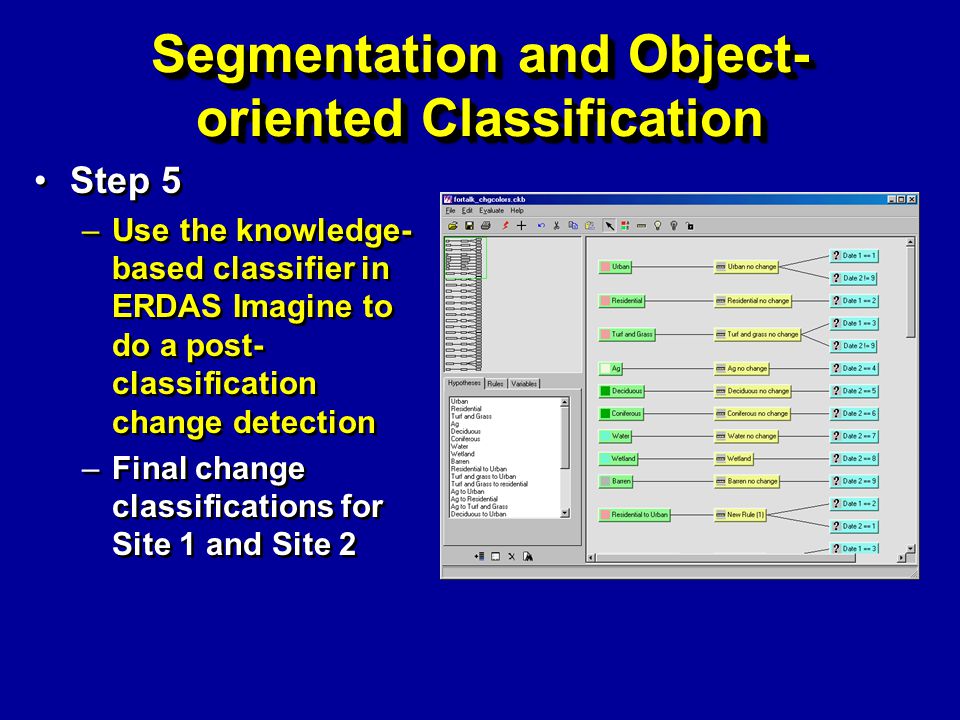This screenshot has height=720, width=960.
Task: Click the overview thumbnail of the decision tree
Action: click(464, 304)
